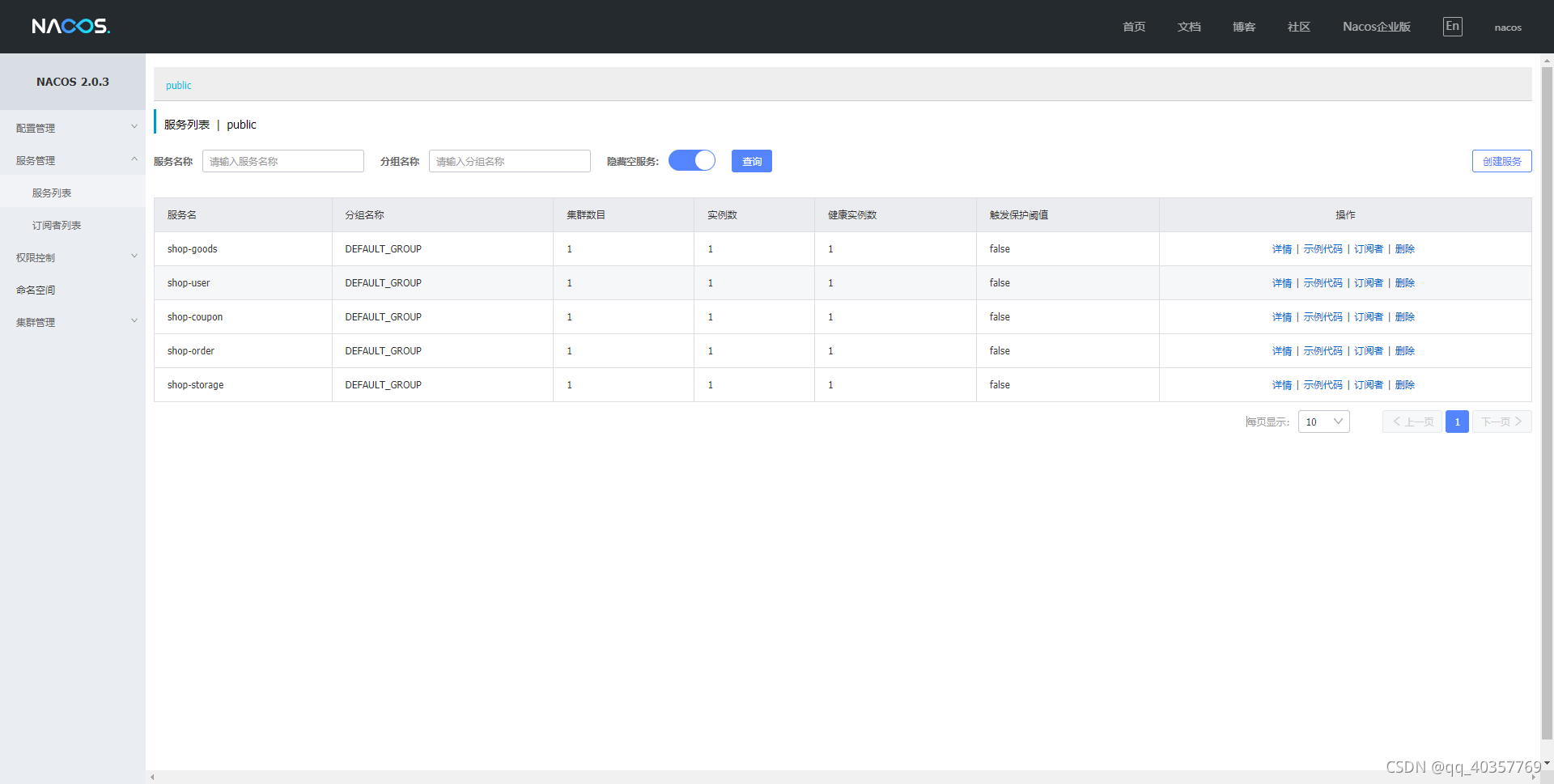The width and height of the screenshot is (1554, 784).
Task: Toggle the hide empty services switch
Action: tap(692, 160)
